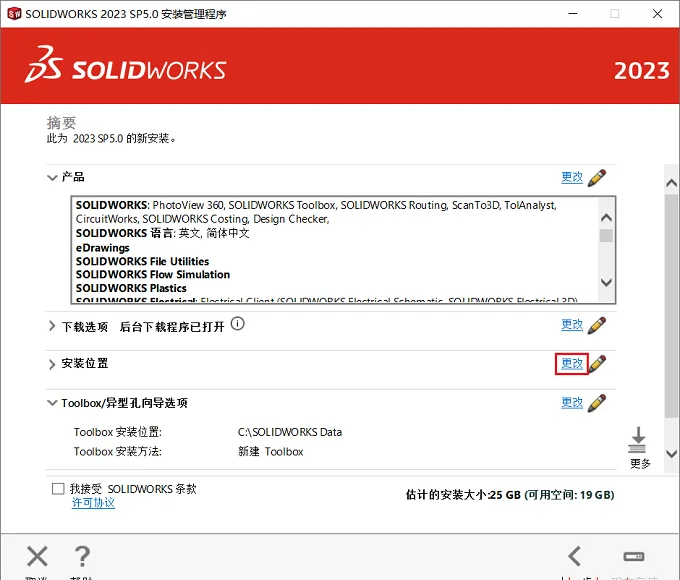Click the pencil icon for Toolbox/异型孔向导选项
Image resolution: width=680 pixels, height=580 pixels.
click(x=597, y=403)
